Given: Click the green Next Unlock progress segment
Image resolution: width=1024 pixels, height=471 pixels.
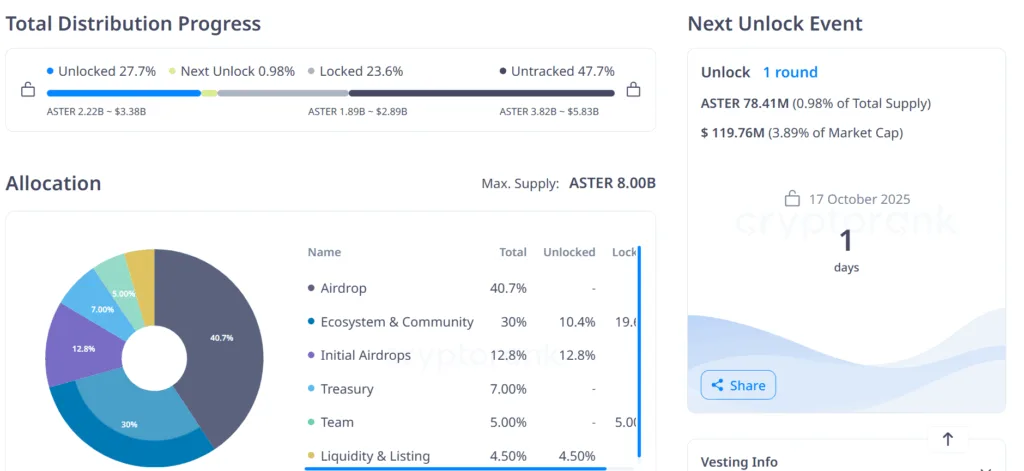Looking at the screenshot, I should 209,93.
